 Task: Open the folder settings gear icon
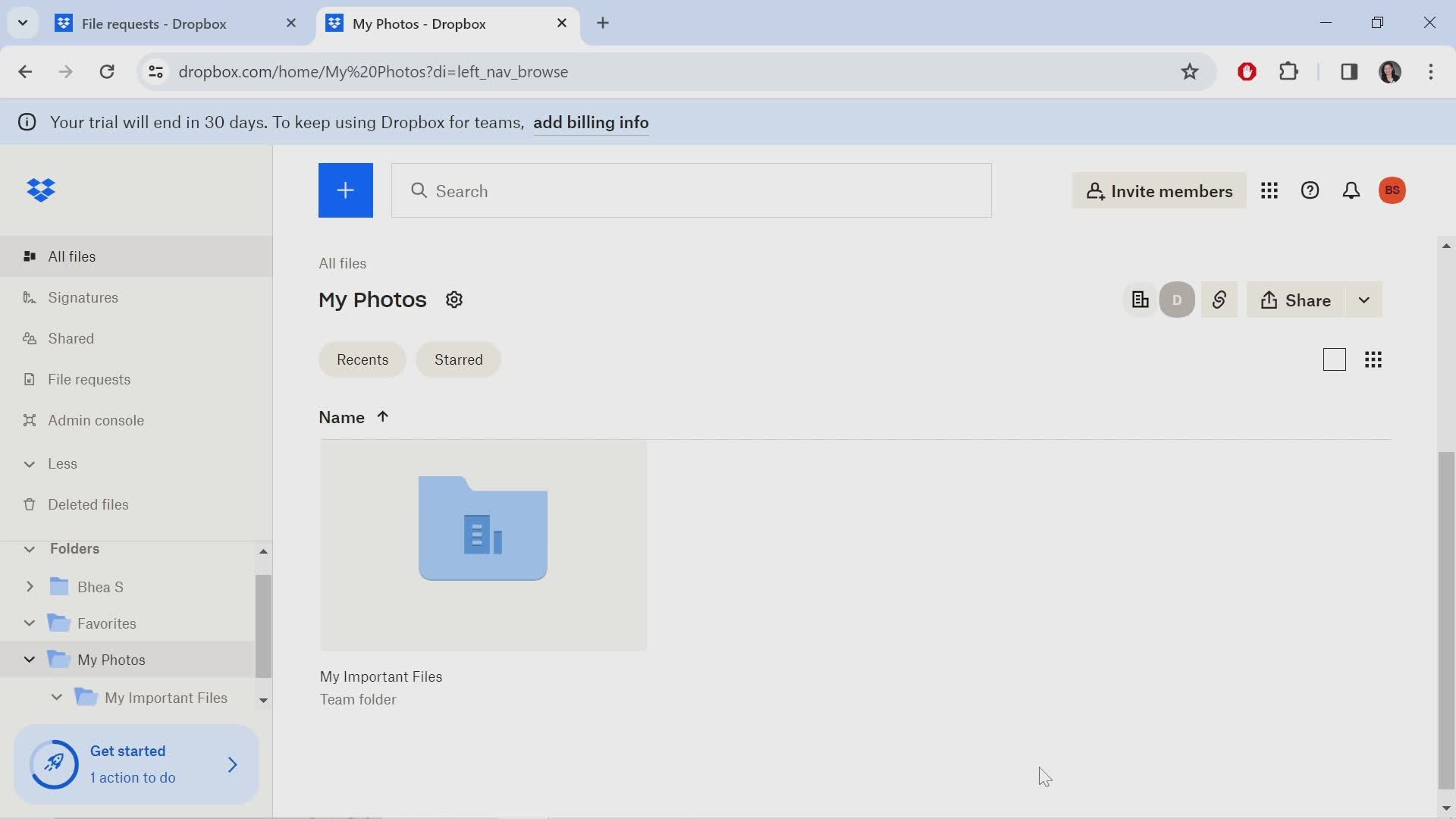[x=453, y=300]
